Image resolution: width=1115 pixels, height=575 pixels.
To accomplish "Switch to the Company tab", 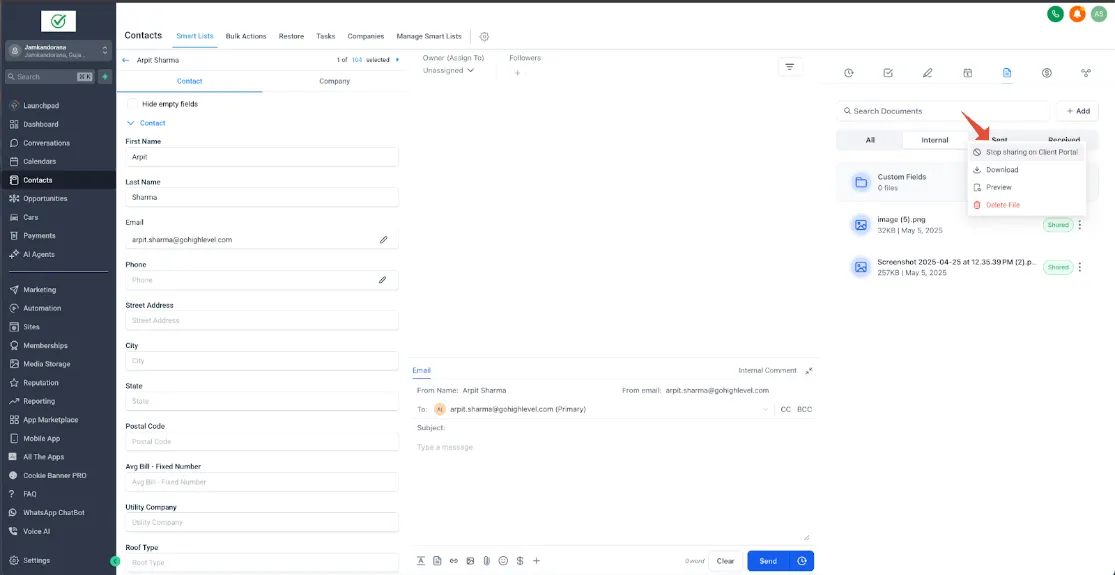I will 334,81.
